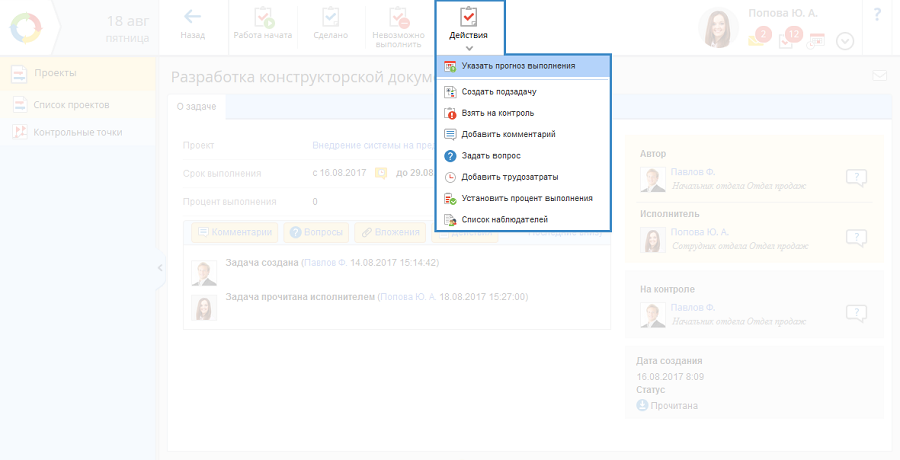
Task: Open the calendar icon in header
Action: coord(817,40)
